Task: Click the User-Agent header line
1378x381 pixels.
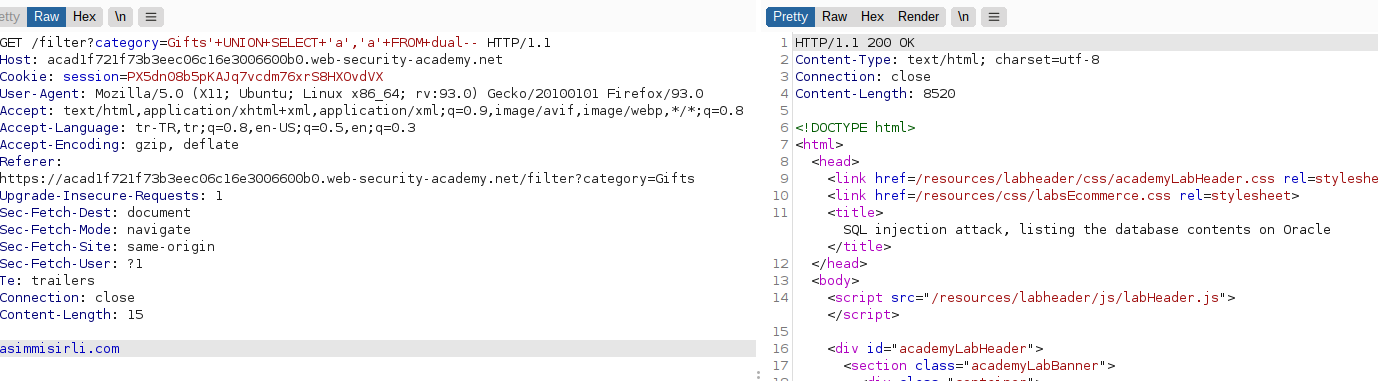Action: [x=351, y=93]
